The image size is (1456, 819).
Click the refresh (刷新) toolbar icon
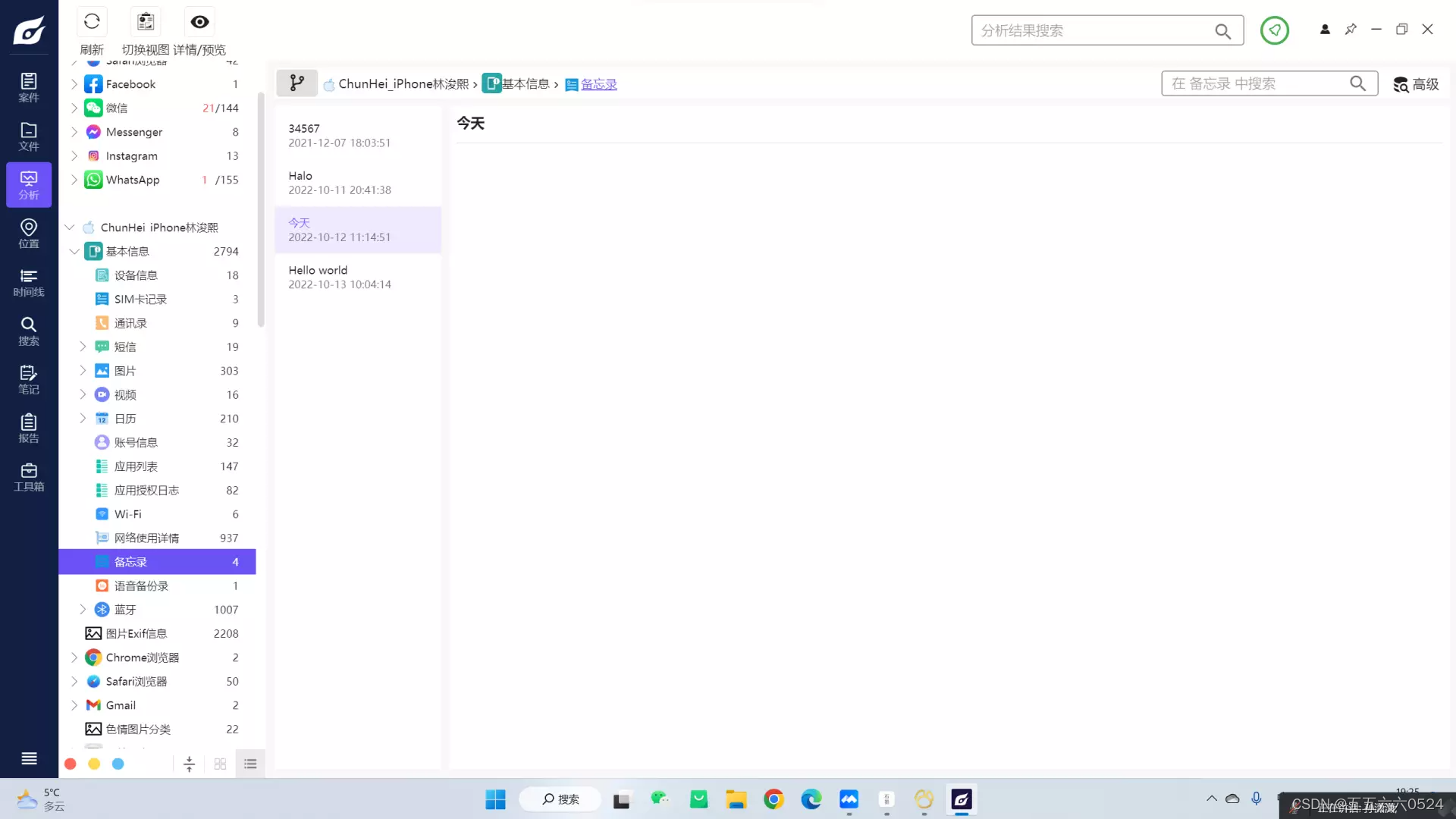pyautogui.click(x=92, y=22)
